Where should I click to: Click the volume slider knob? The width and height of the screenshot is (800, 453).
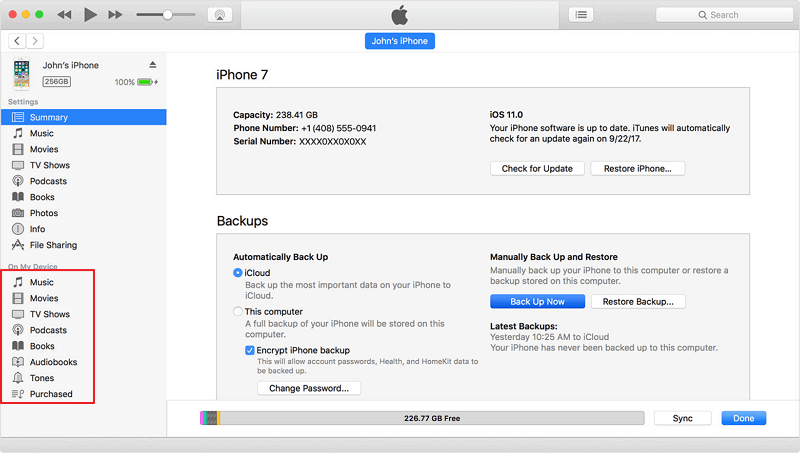click(167, 15)
